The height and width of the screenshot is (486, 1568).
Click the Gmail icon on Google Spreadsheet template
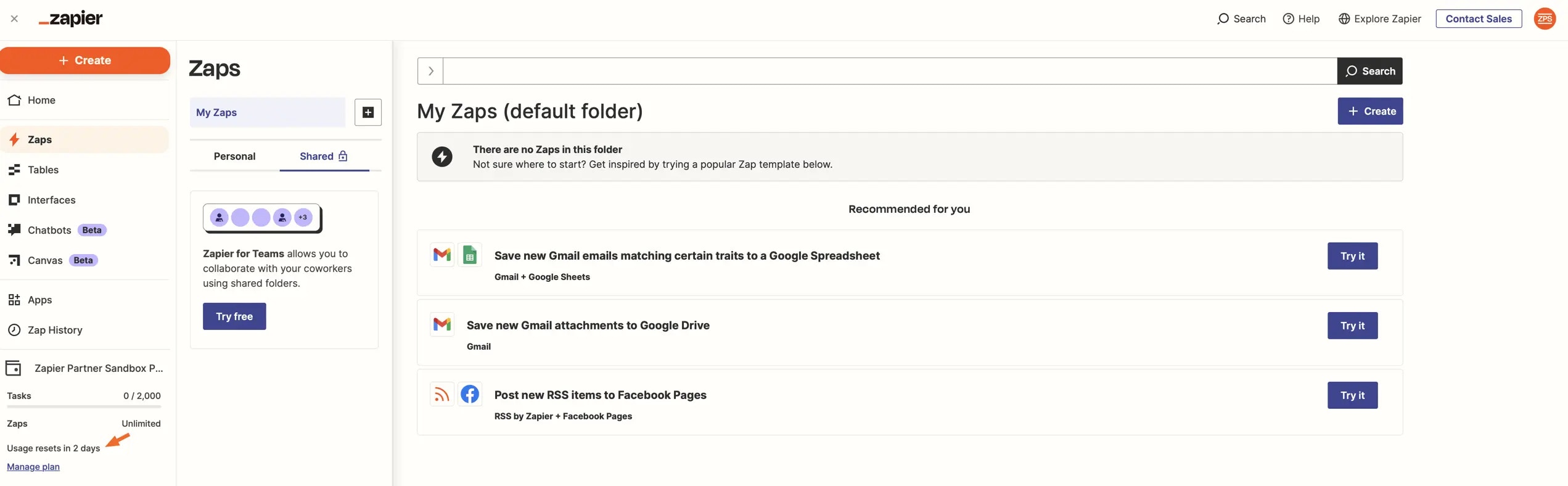pyautogui.click(x=442, y=255)
